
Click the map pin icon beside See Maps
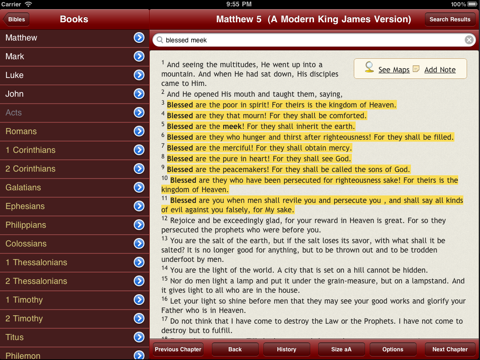tap(369, 67)
